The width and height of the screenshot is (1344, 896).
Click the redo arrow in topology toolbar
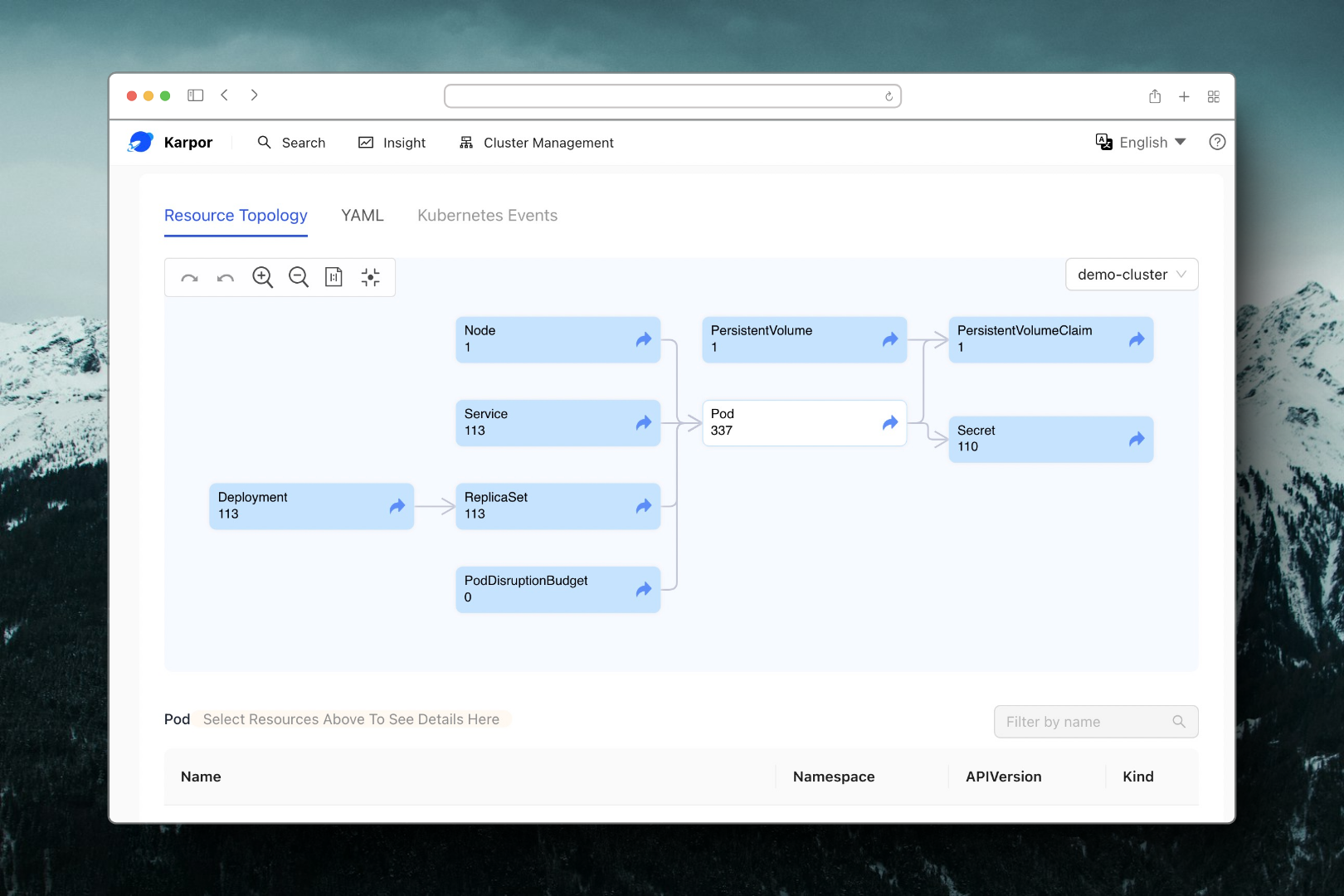coord(189,278)
